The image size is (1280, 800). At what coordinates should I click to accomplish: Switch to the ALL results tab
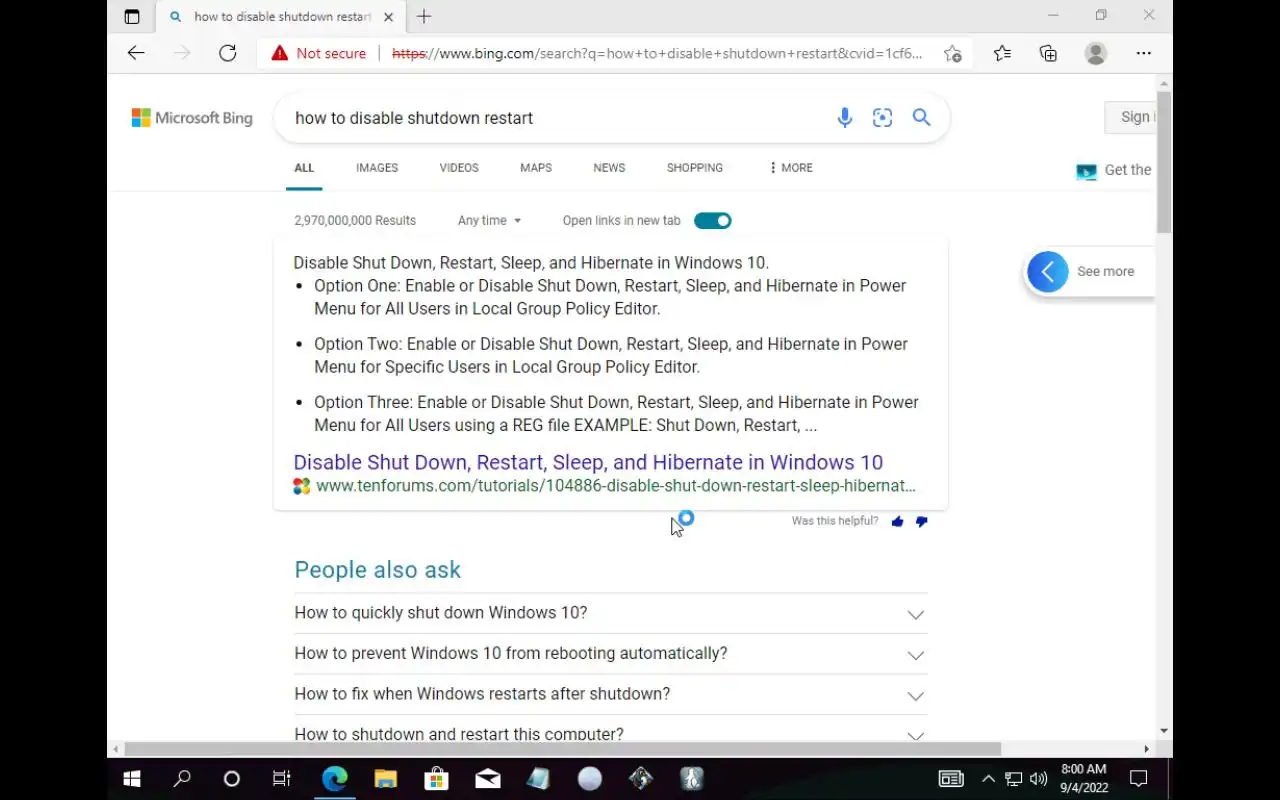coord(304,168)
